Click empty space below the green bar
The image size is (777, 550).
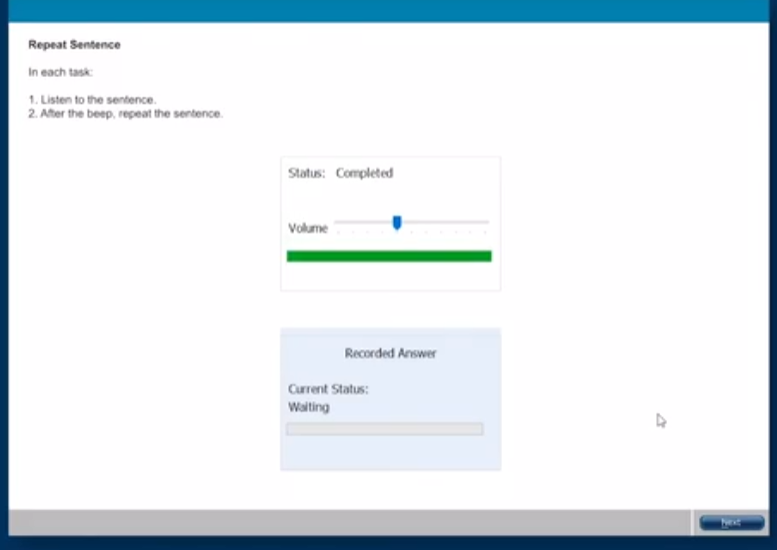point(390,277)
